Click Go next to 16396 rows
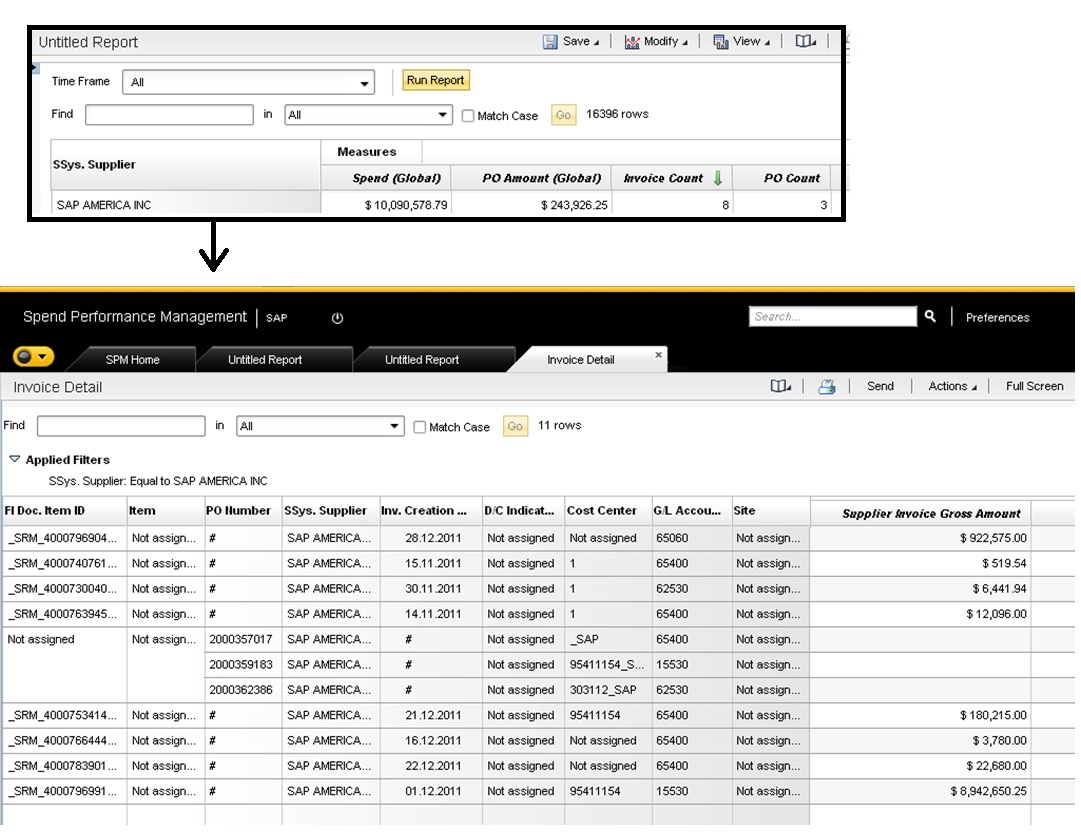Image resolution: width=1081 pixels, height=833 pixels. (x=563, y=114)
